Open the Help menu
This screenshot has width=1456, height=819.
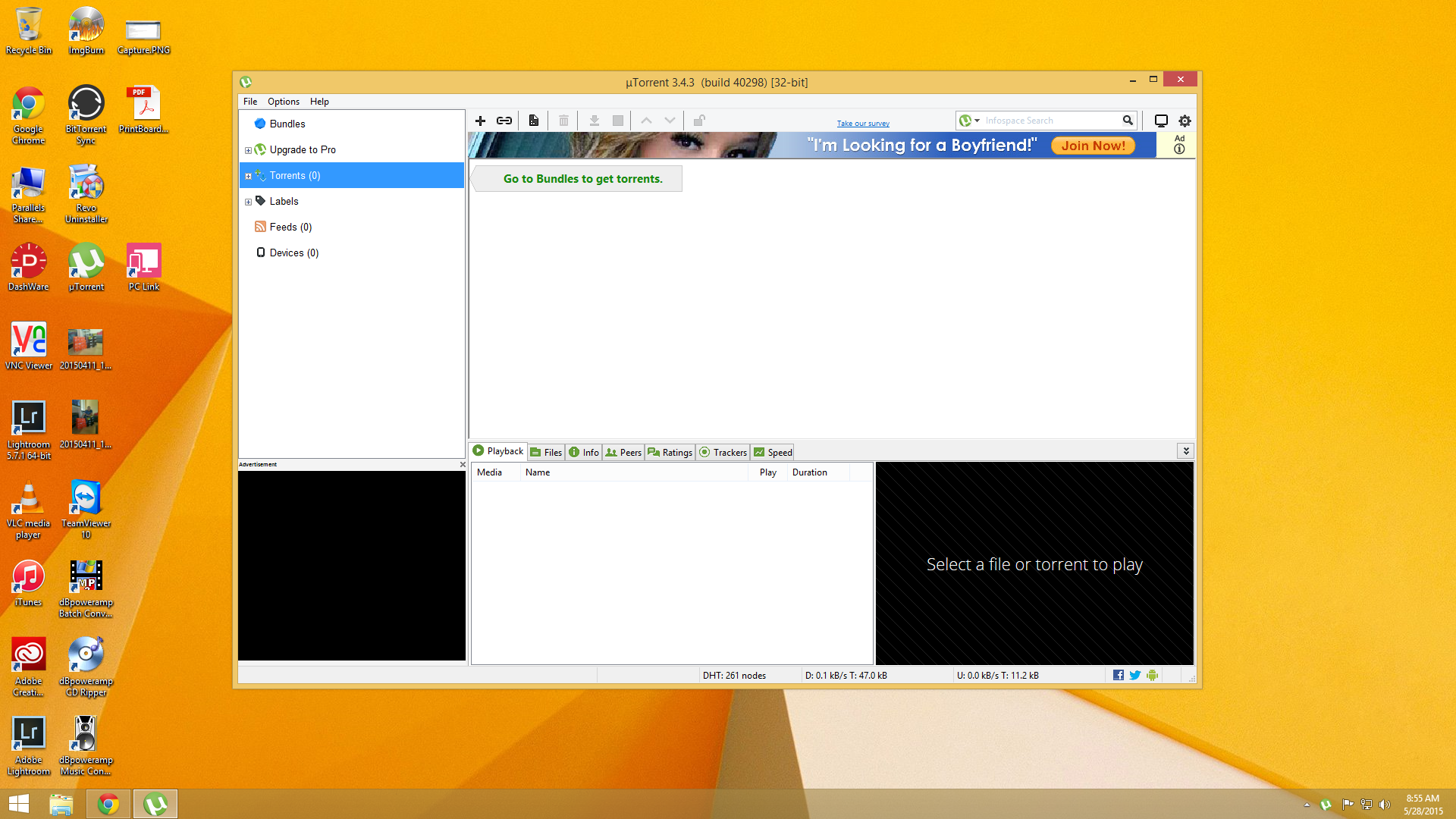[x=319, y=102]
